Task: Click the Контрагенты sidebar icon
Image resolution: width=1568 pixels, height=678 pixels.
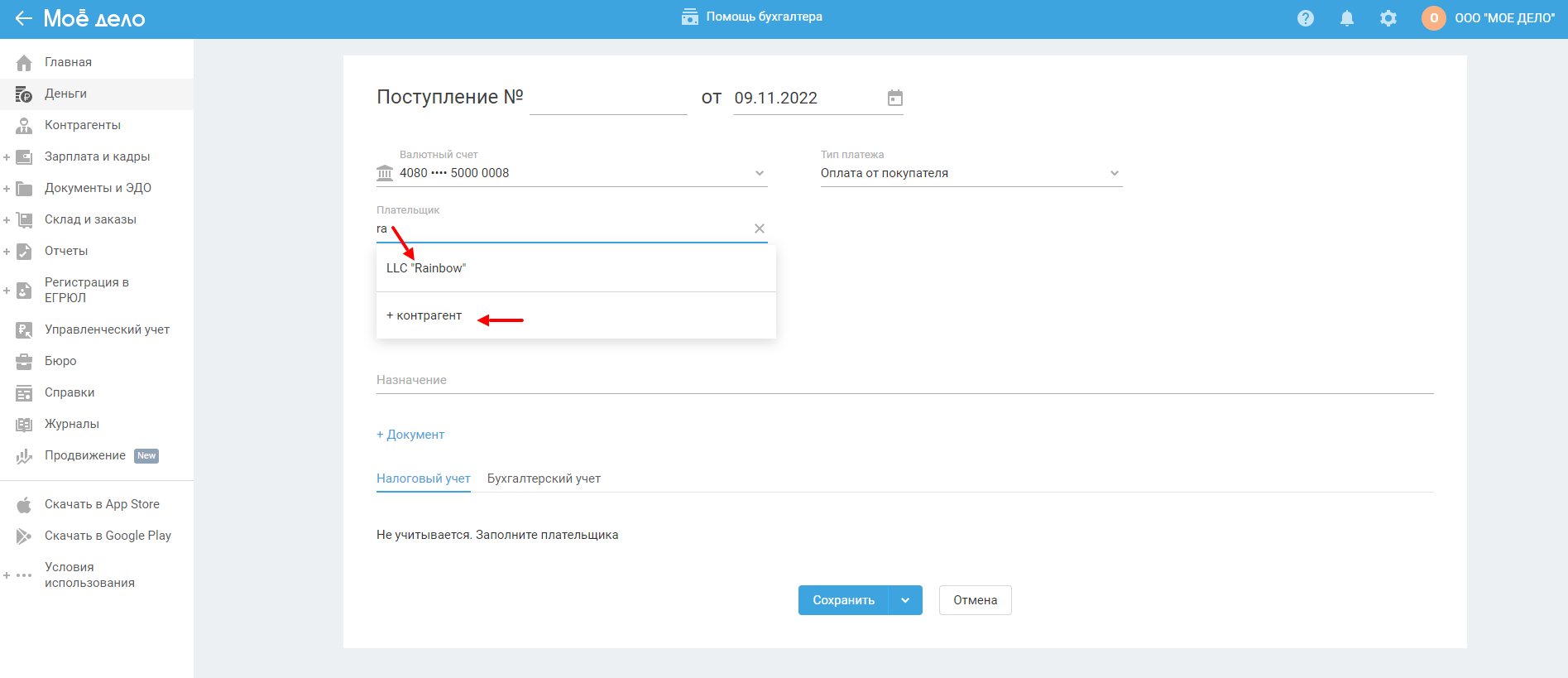Action: (x=24, y=126)
